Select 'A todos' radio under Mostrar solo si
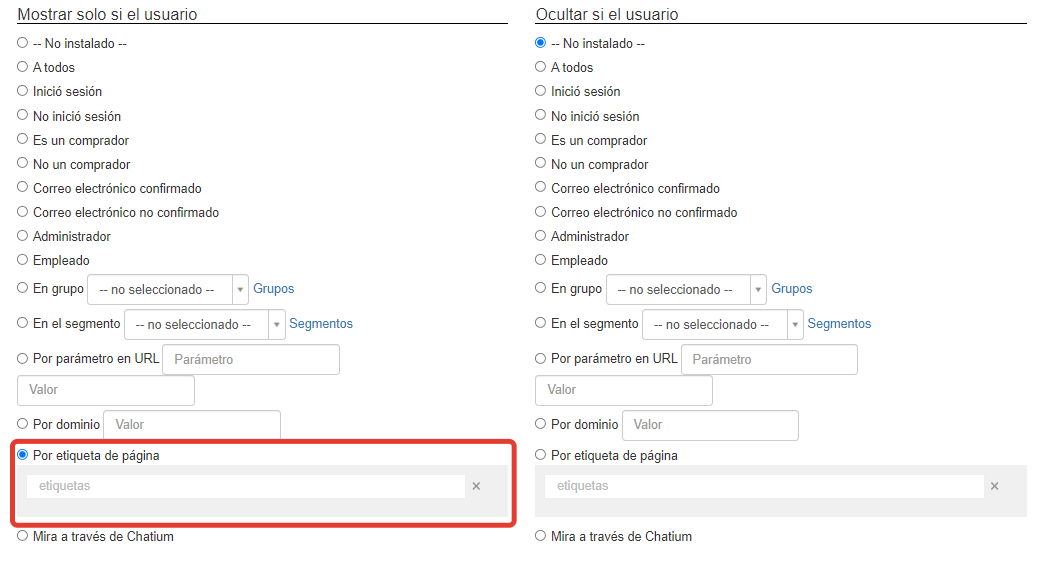 coord(23,67)
